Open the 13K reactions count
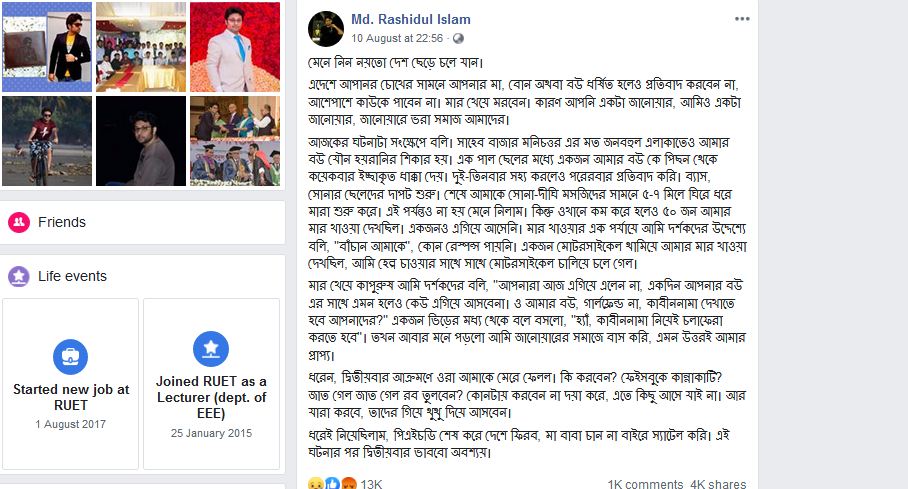The width and height of the screenshot is (908, 489). tap(371, 484)
